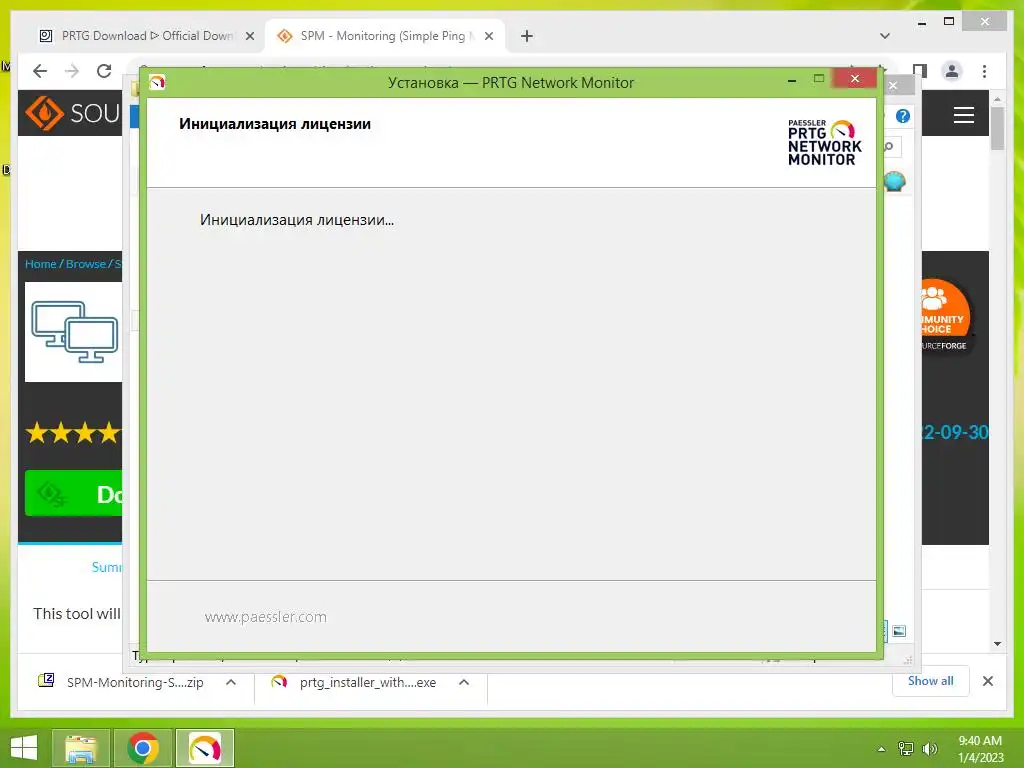
Task: Click the scrollbar up arrow
Action: tap(997, 99)
